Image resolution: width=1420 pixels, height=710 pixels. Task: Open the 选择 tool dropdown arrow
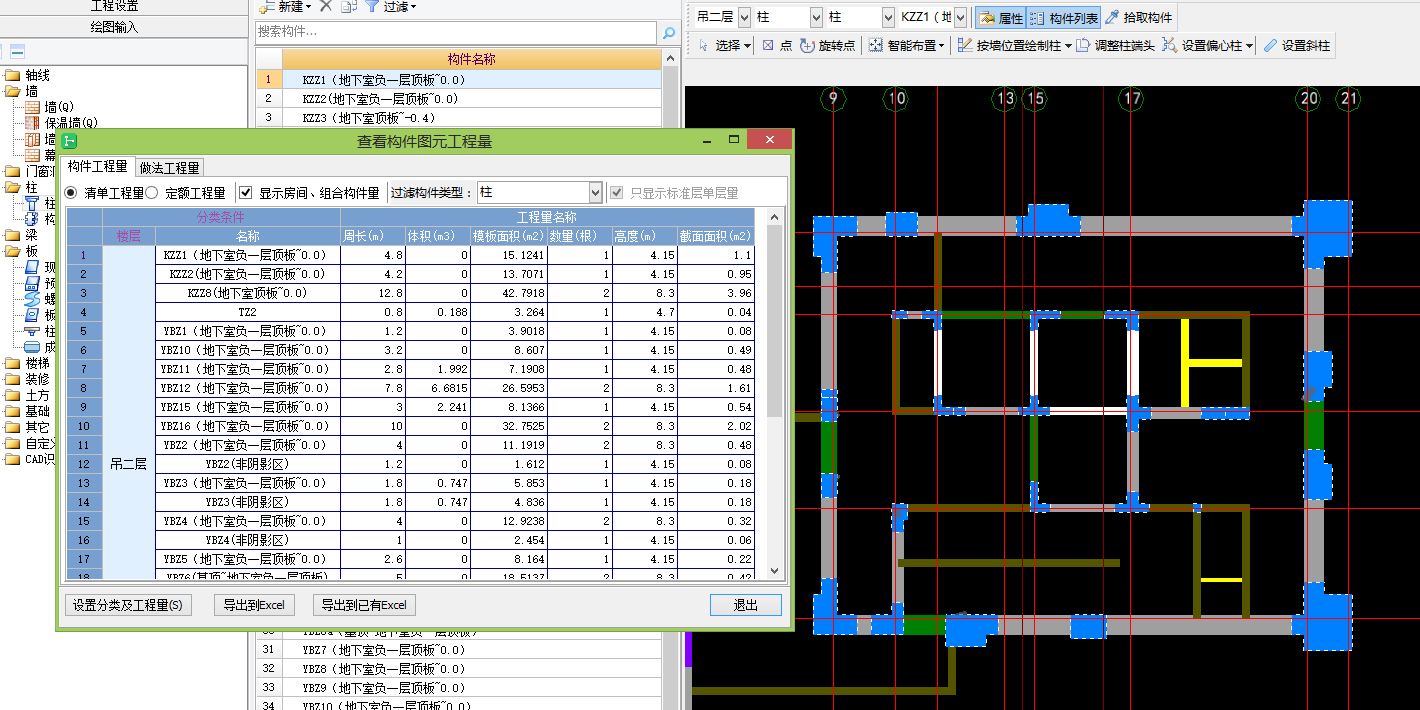pyautogui.click(x=748, y=46)
